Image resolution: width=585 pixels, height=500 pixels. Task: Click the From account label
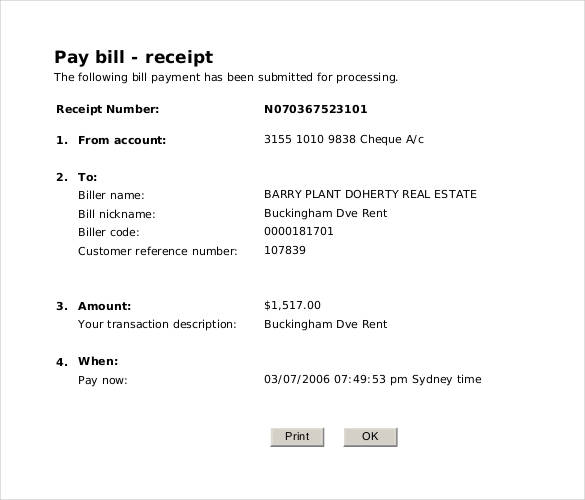(x=122, y=140)
